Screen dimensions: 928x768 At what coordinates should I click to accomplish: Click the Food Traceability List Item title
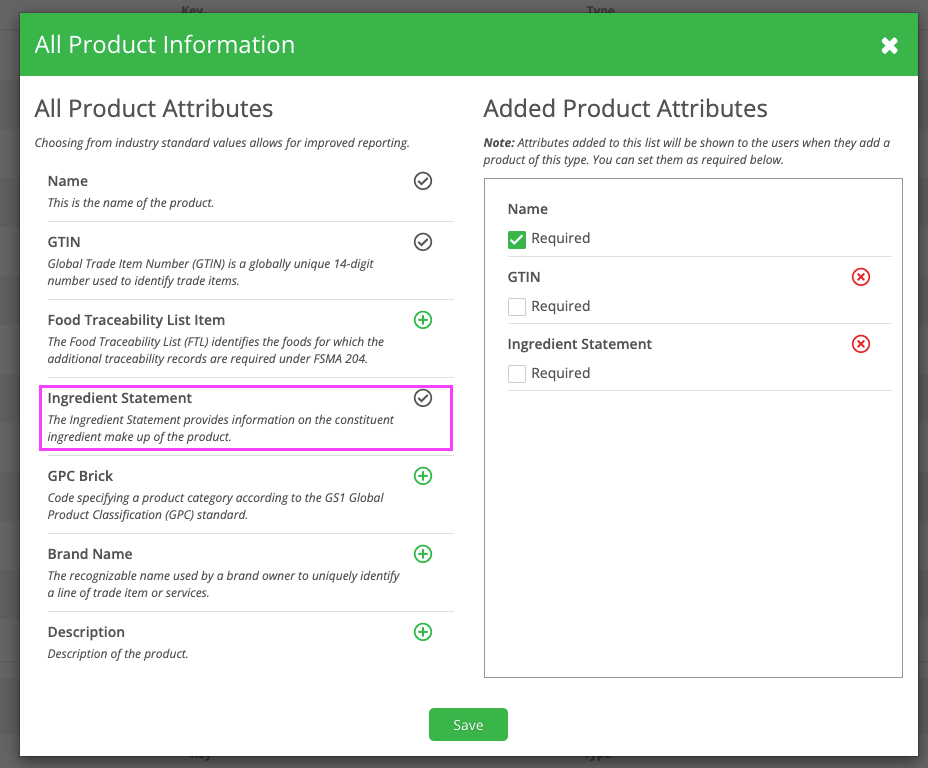tap(136, 320)
